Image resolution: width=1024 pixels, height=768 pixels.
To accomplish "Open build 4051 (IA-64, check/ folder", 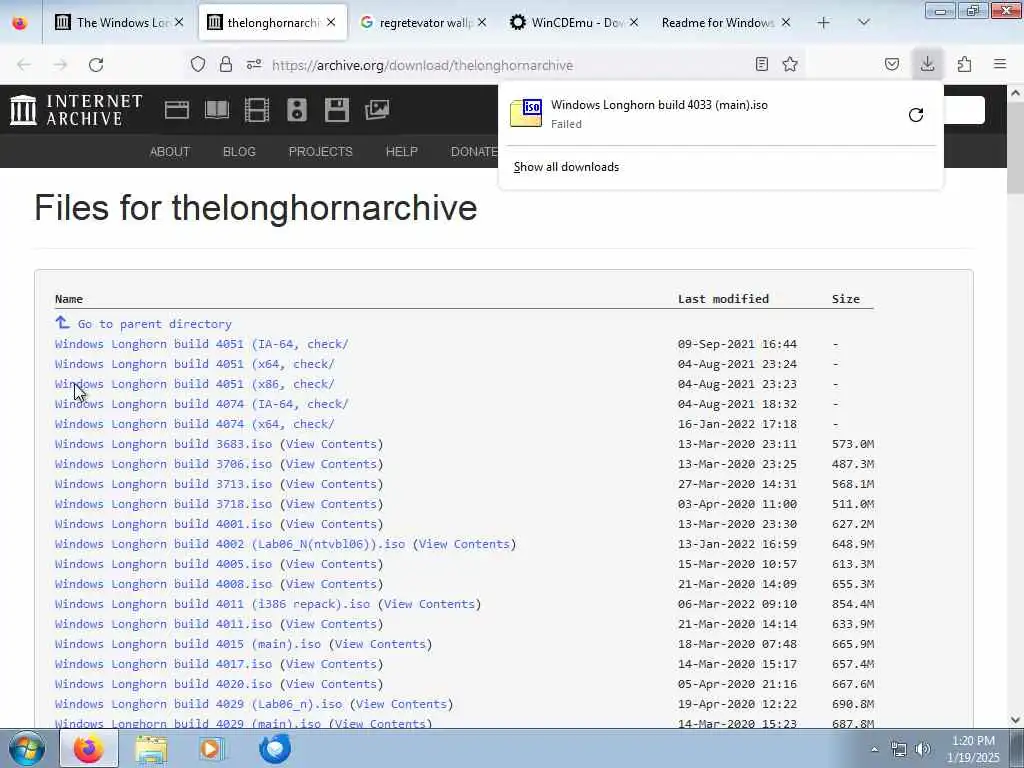I will pos(202,344).
